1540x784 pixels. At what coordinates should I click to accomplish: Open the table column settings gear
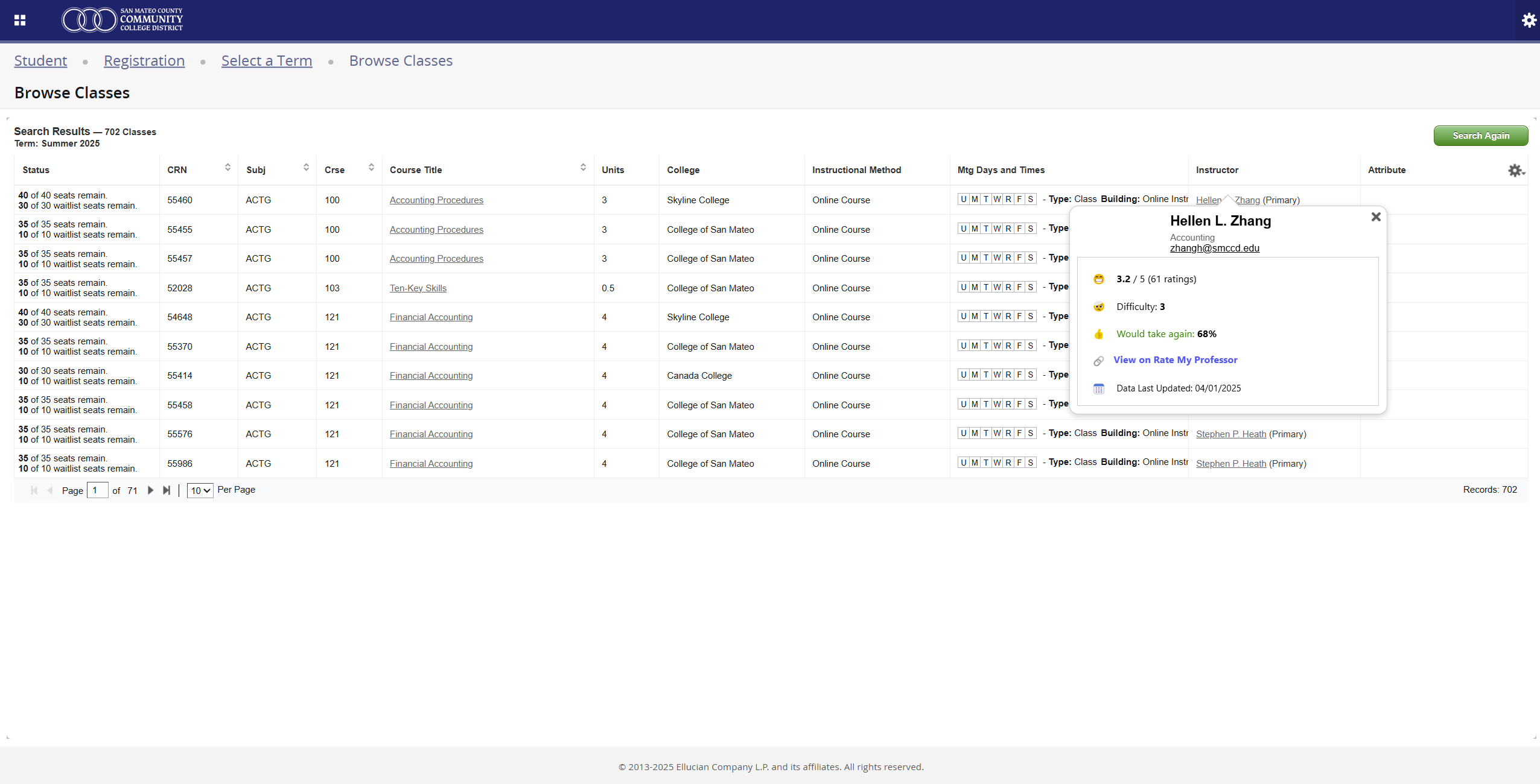[1515, 171]
